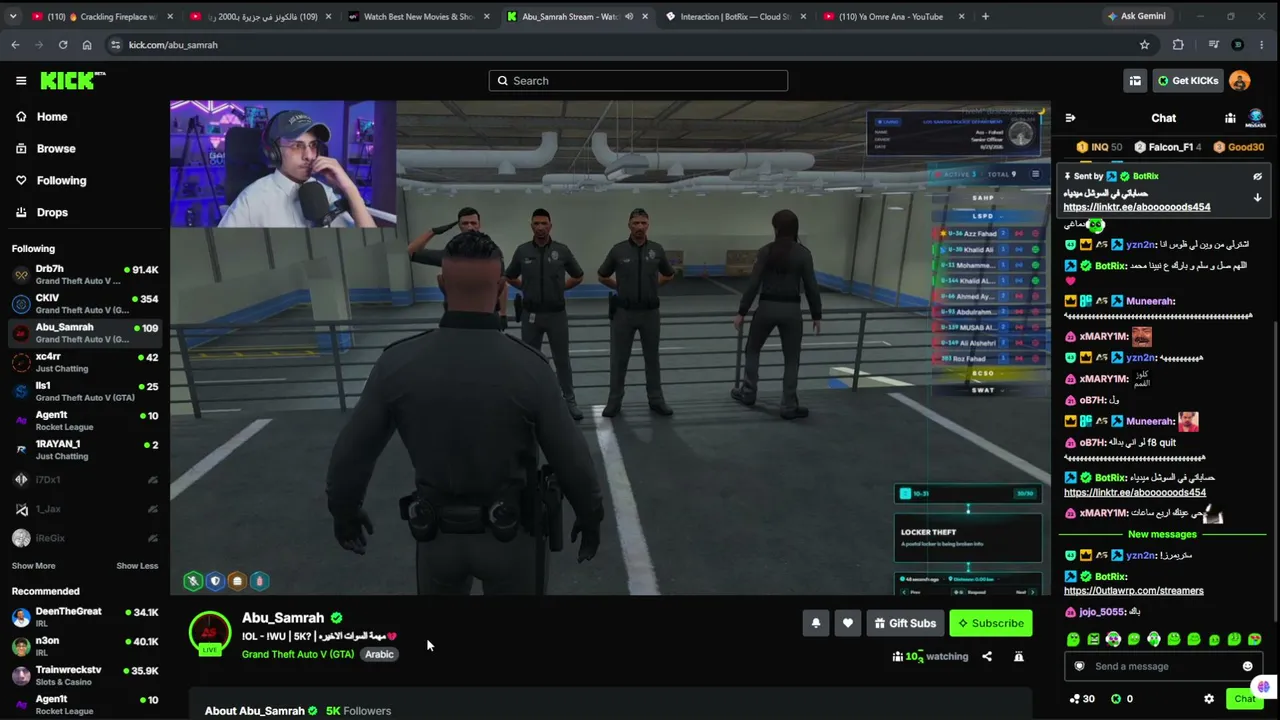Open the channel store icon near Get KICKs
Image resolution: width=1280 pixels, height=720 pixels.
[x=1135, y=81]
